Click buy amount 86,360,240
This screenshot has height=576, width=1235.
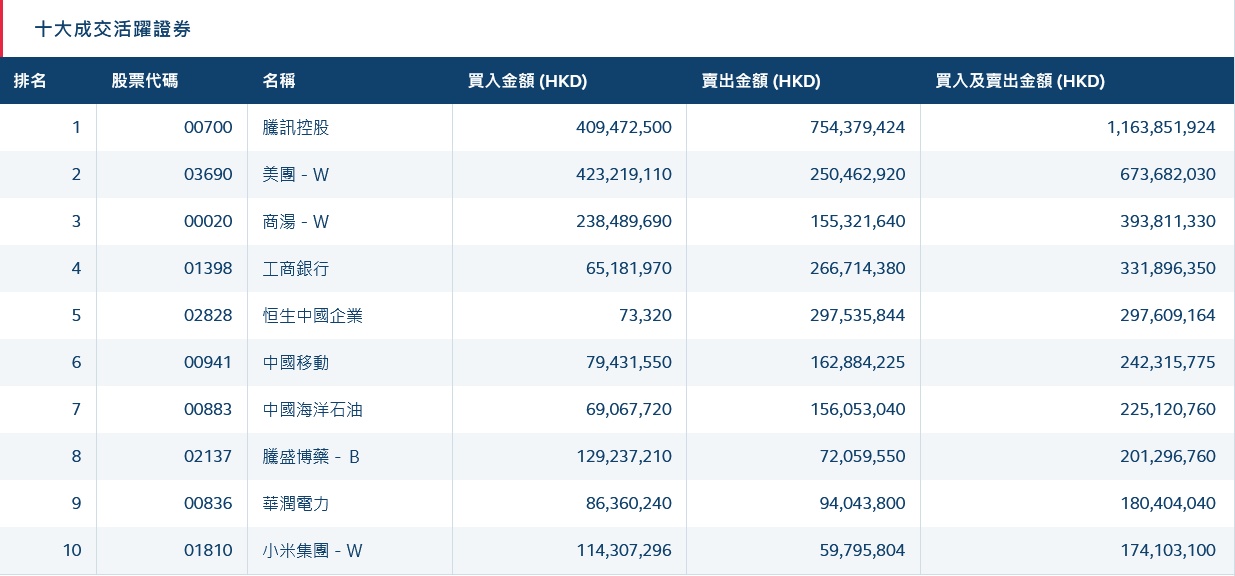click(629, 503)
